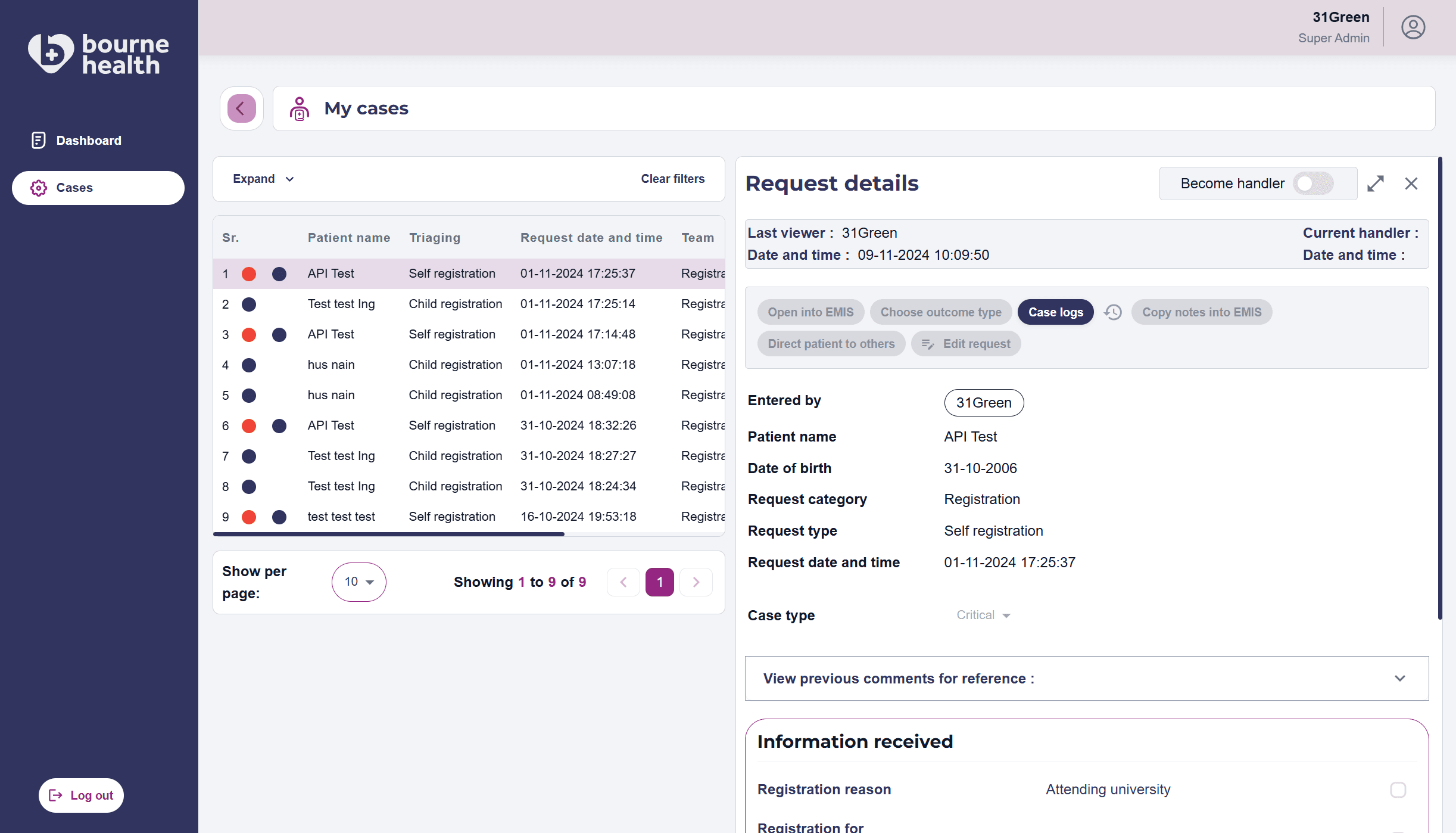Click the table horizontal scrollbar
Viewport: 1456px width, 833px height.
tap(388, 534)
